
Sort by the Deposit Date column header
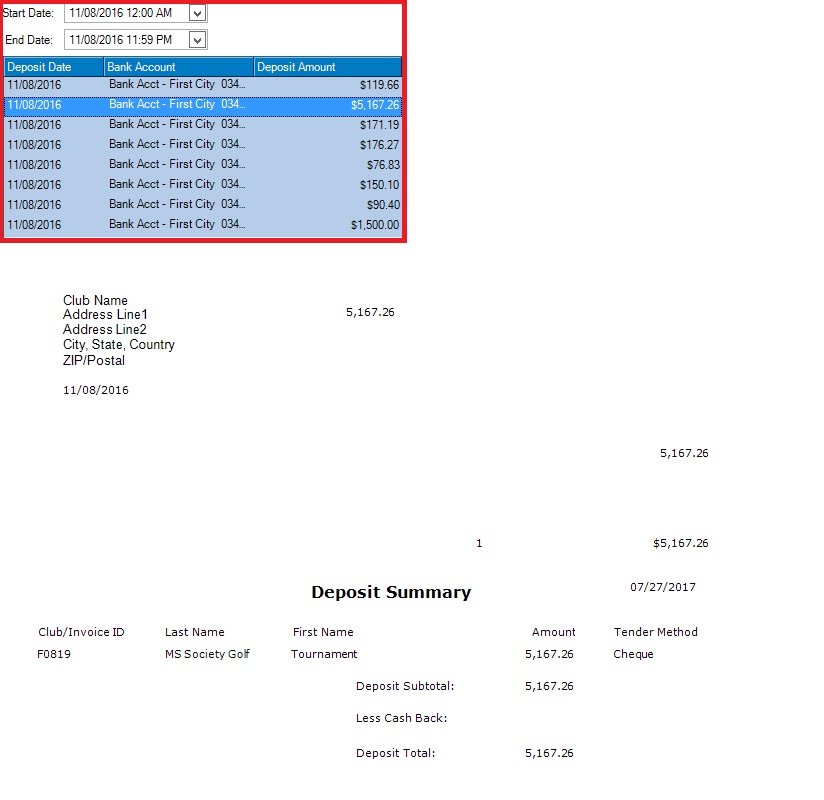pyautogui.click(x=54, y=67)
